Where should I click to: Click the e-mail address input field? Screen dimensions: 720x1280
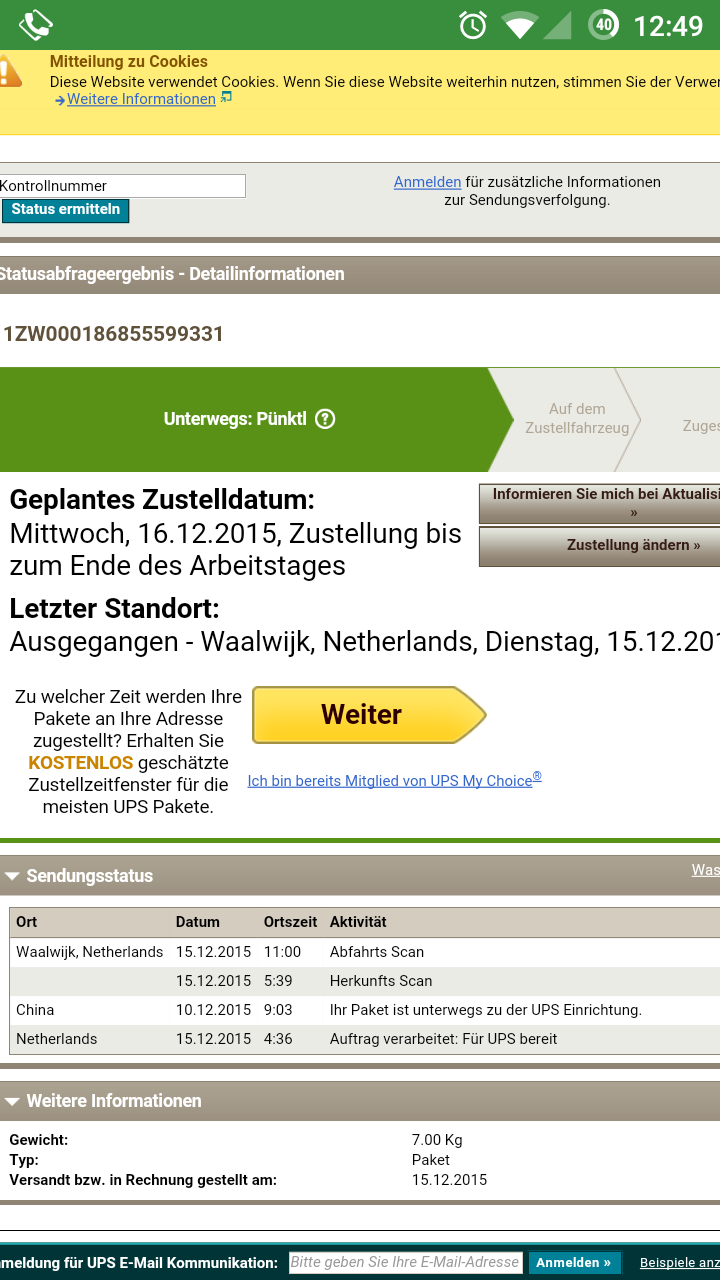click(405, 1262)
